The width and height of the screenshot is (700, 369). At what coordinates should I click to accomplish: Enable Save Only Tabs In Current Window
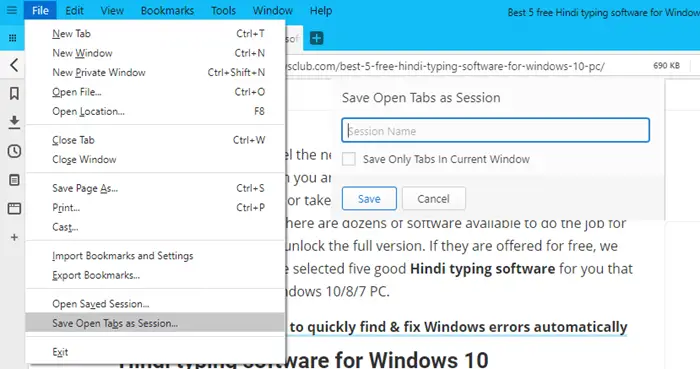click(349, 159)
